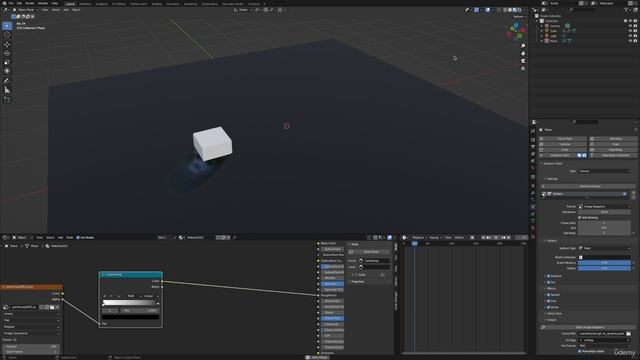Open the Global transform orientation dropdown
The height and width of the screenshot is (360, 640).
click(x=243, y=10)
